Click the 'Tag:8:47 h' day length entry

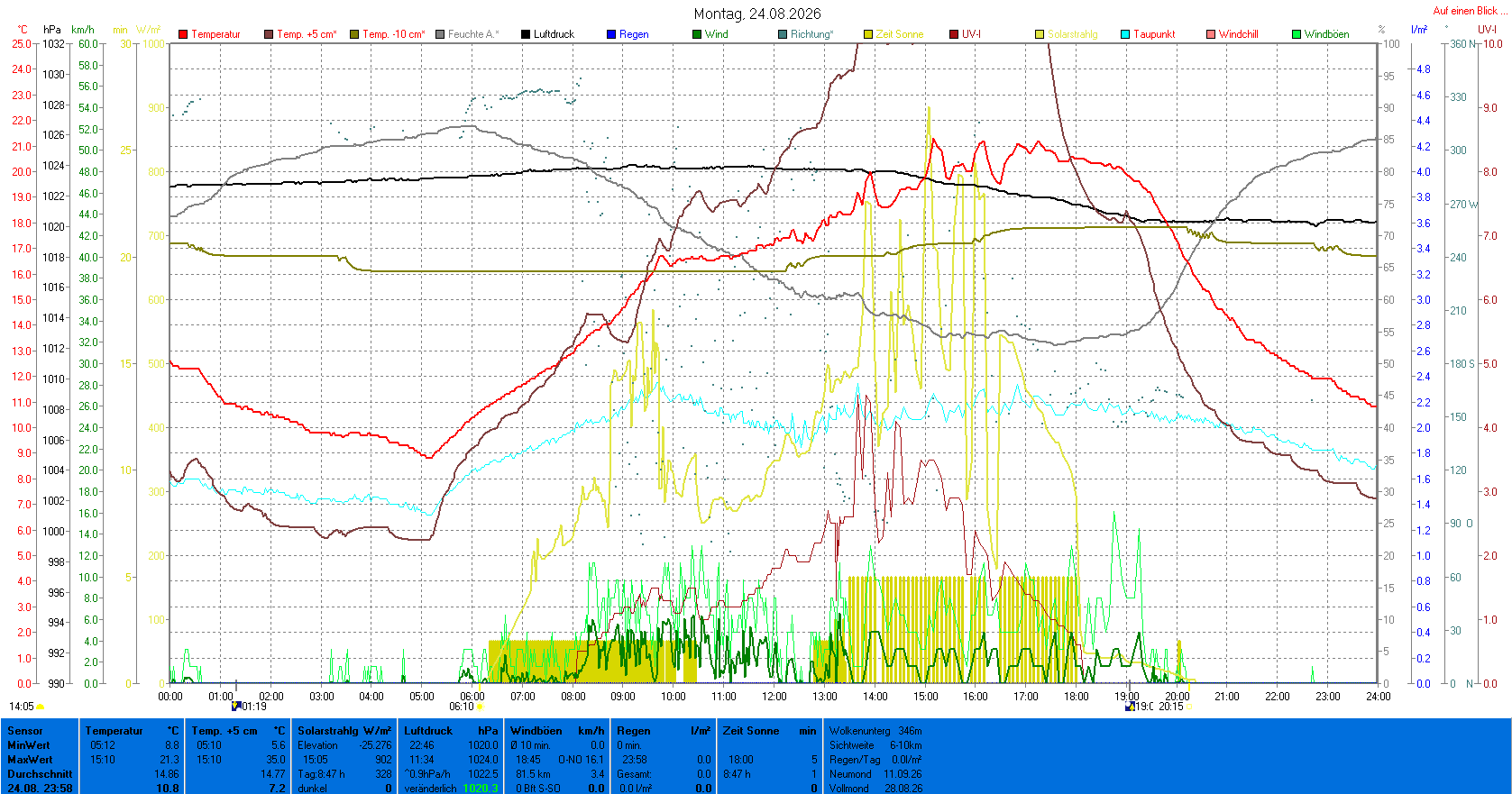321,774
